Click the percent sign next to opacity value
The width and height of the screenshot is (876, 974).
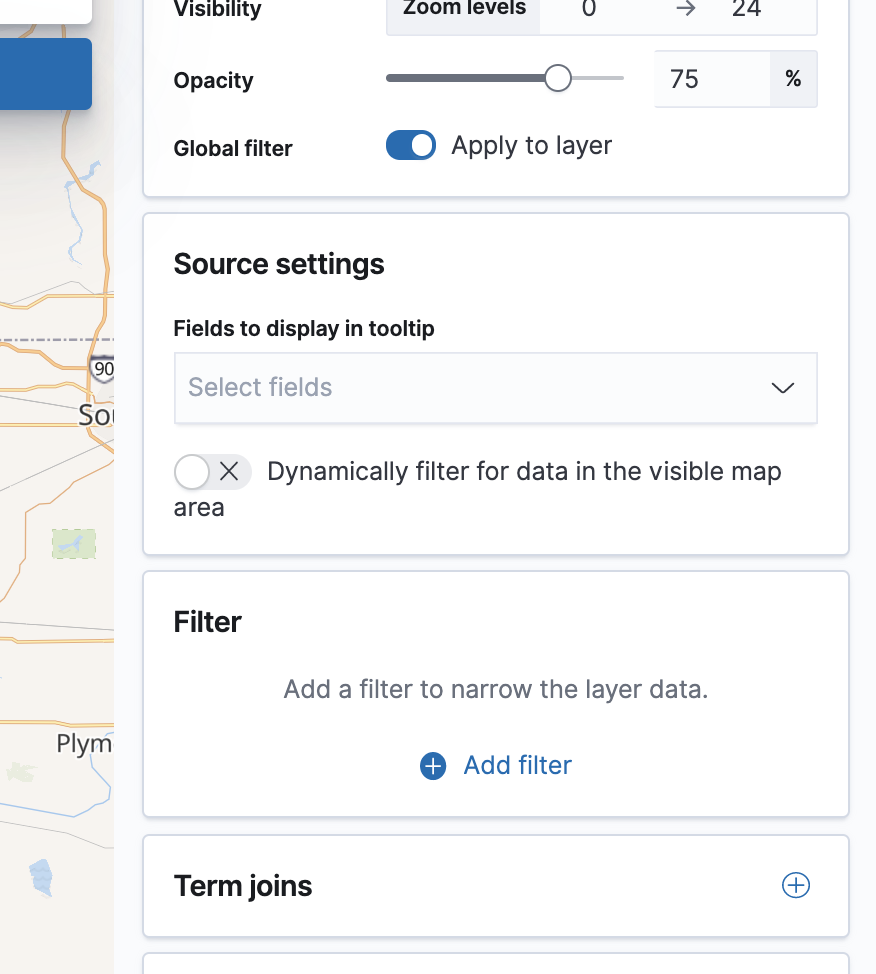(x=793, y=79)
